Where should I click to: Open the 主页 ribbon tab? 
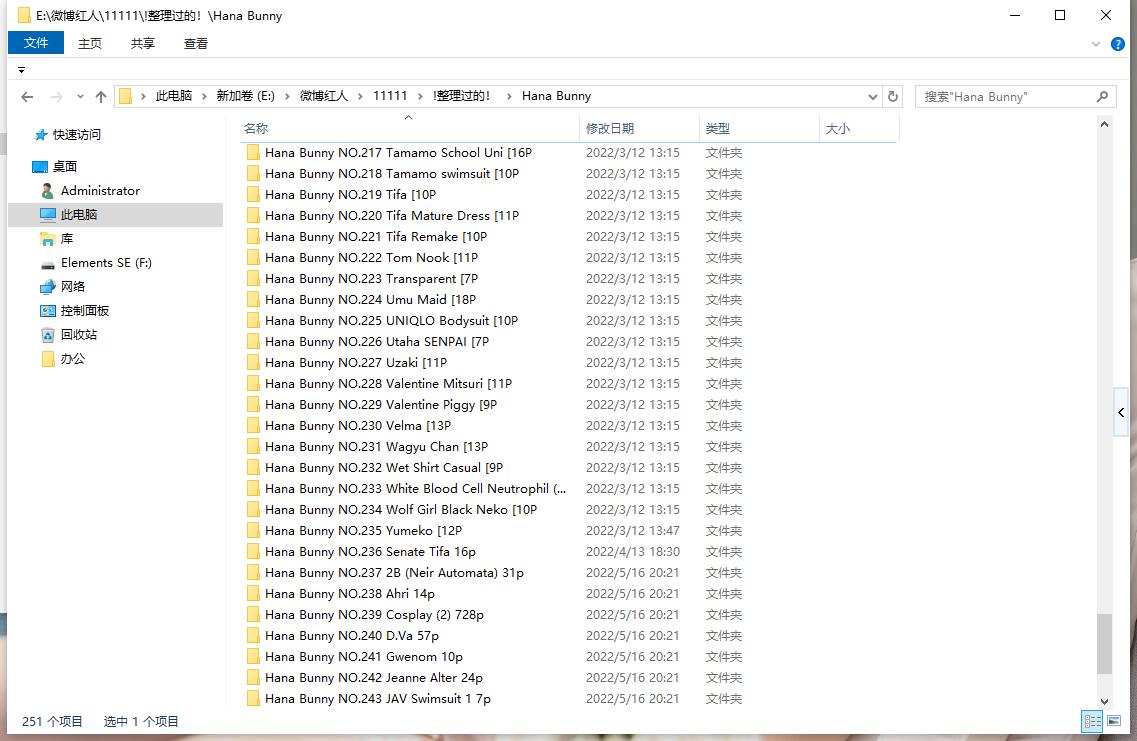(x=90, y=44)
